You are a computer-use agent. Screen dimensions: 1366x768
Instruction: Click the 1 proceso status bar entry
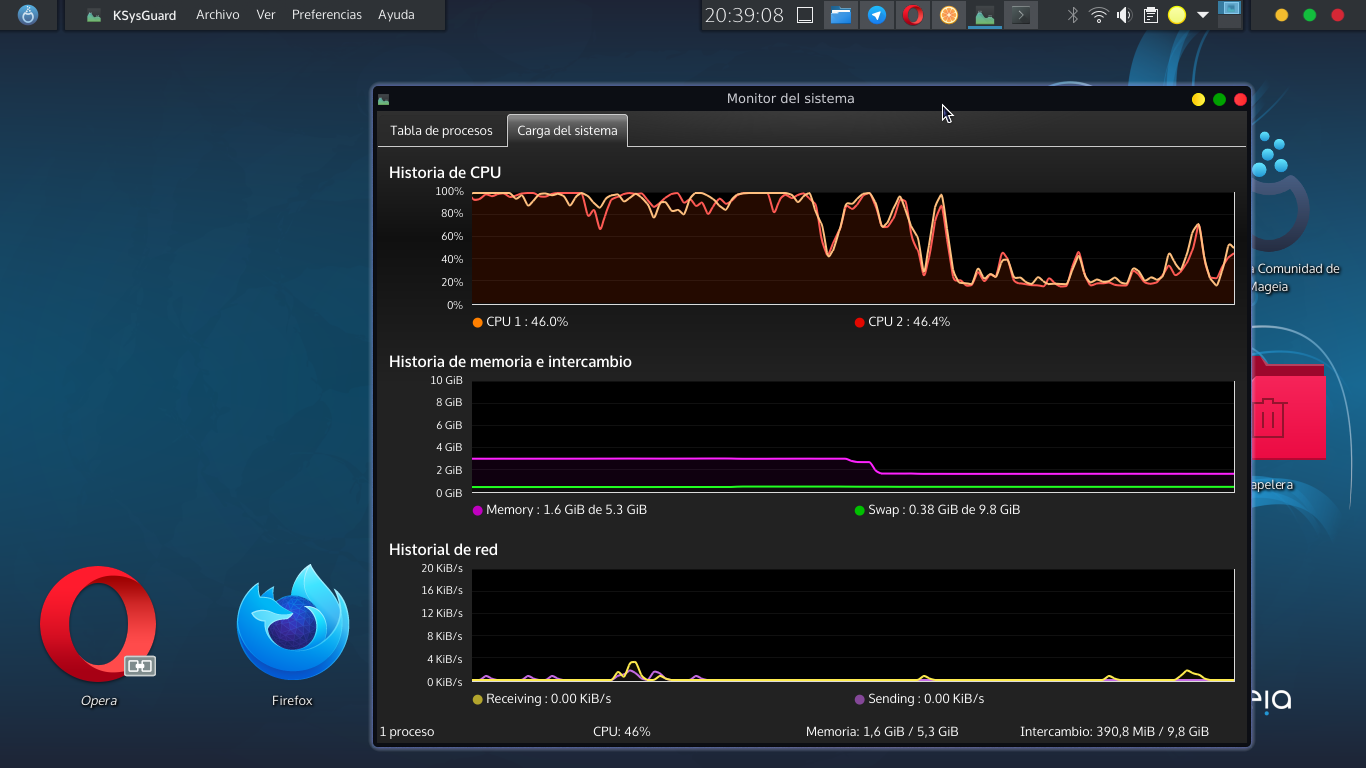pos(407,732)
